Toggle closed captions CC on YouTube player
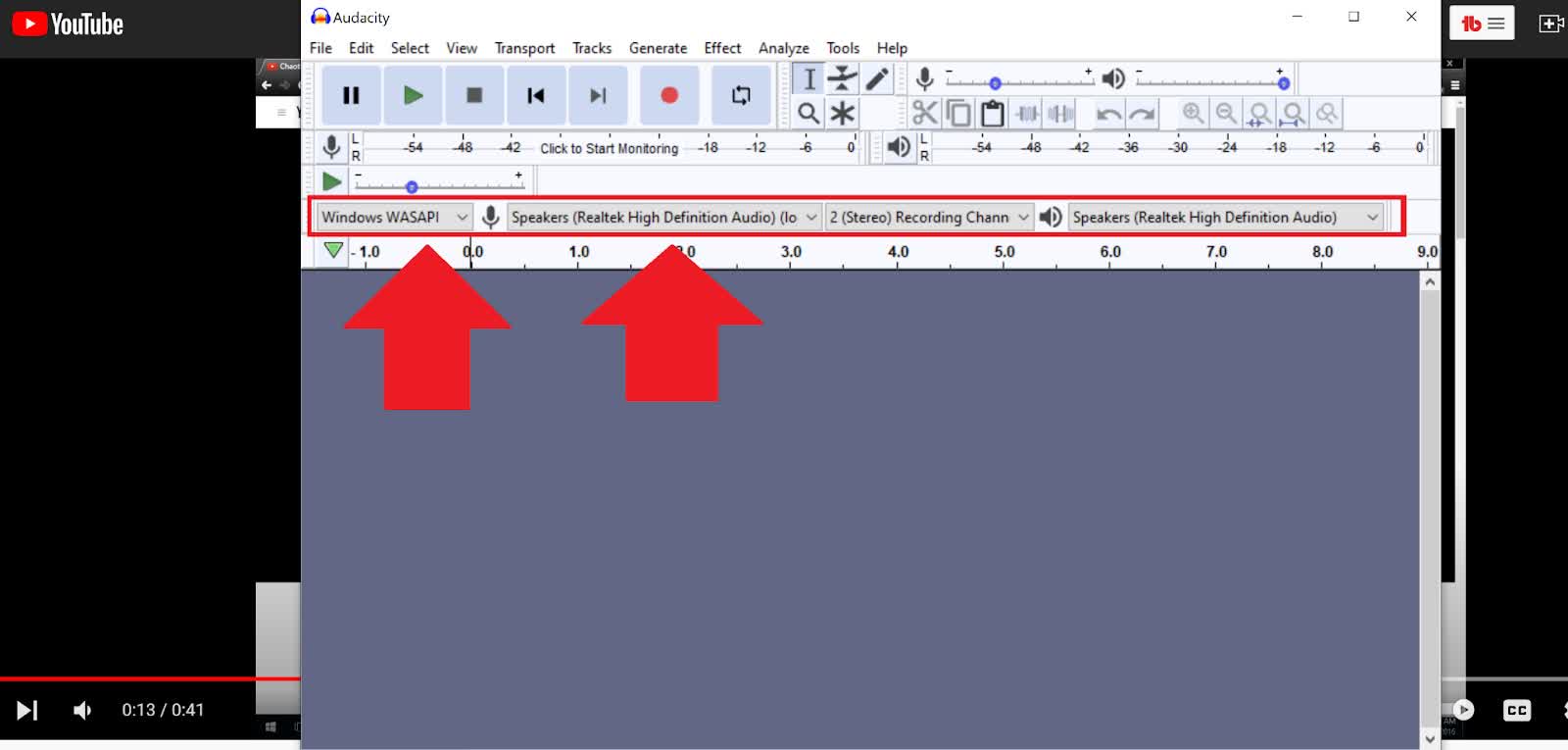Image resolution: width=1568 pixels, height=750 pixels. tap(1517, 710)
